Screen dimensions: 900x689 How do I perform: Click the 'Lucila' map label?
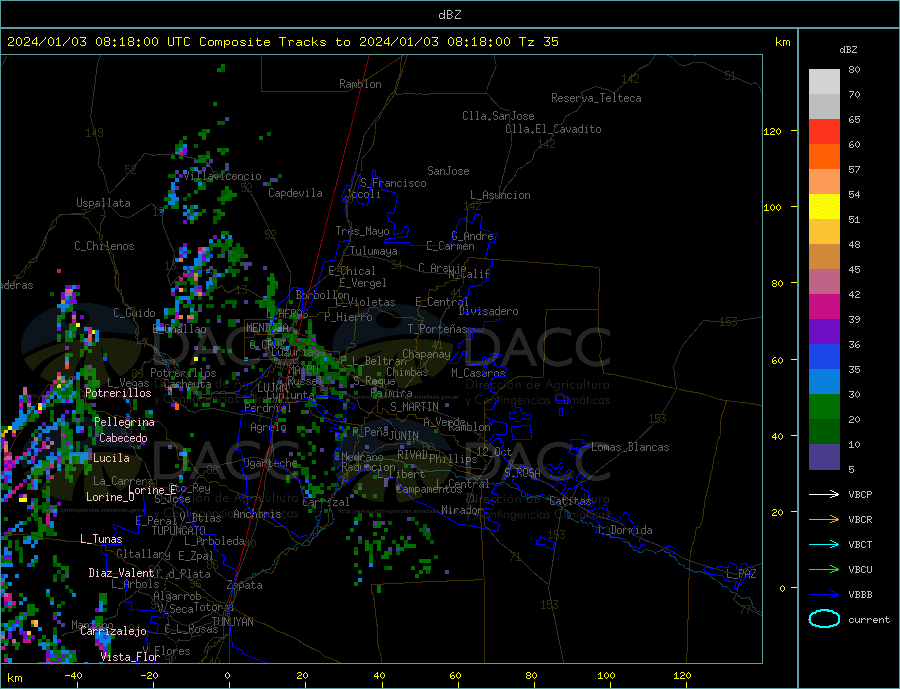[x=111, y=458]
